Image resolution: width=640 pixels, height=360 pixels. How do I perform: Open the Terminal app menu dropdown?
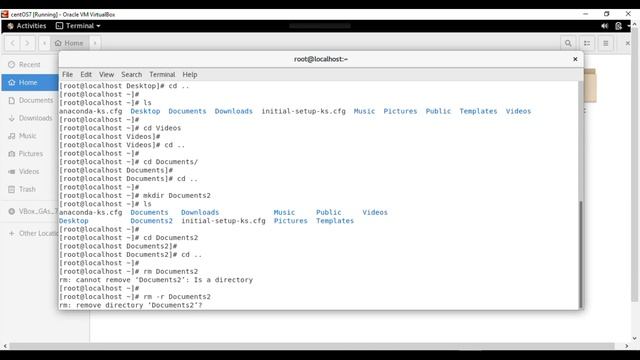[78, 26]
